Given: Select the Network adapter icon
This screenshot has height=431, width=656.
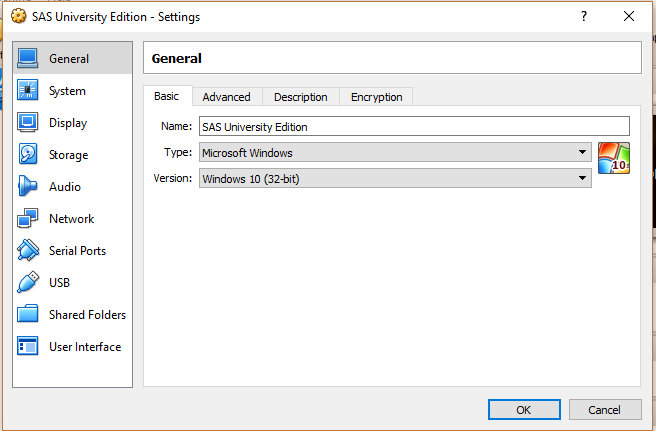Looking at the screenshot, I should coord(28,219).
